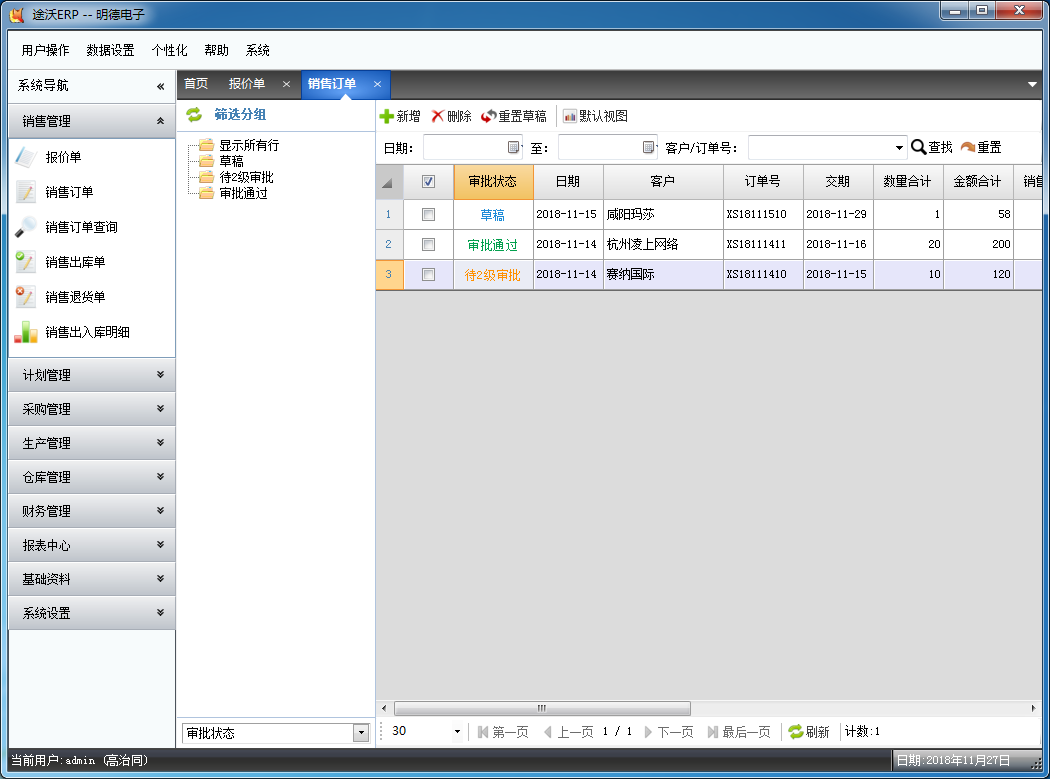Click the 重置草稿 toolbar icon
The width and height of the screenshot is (1050, 779).
pyautogui.click(x=488, y=116)
